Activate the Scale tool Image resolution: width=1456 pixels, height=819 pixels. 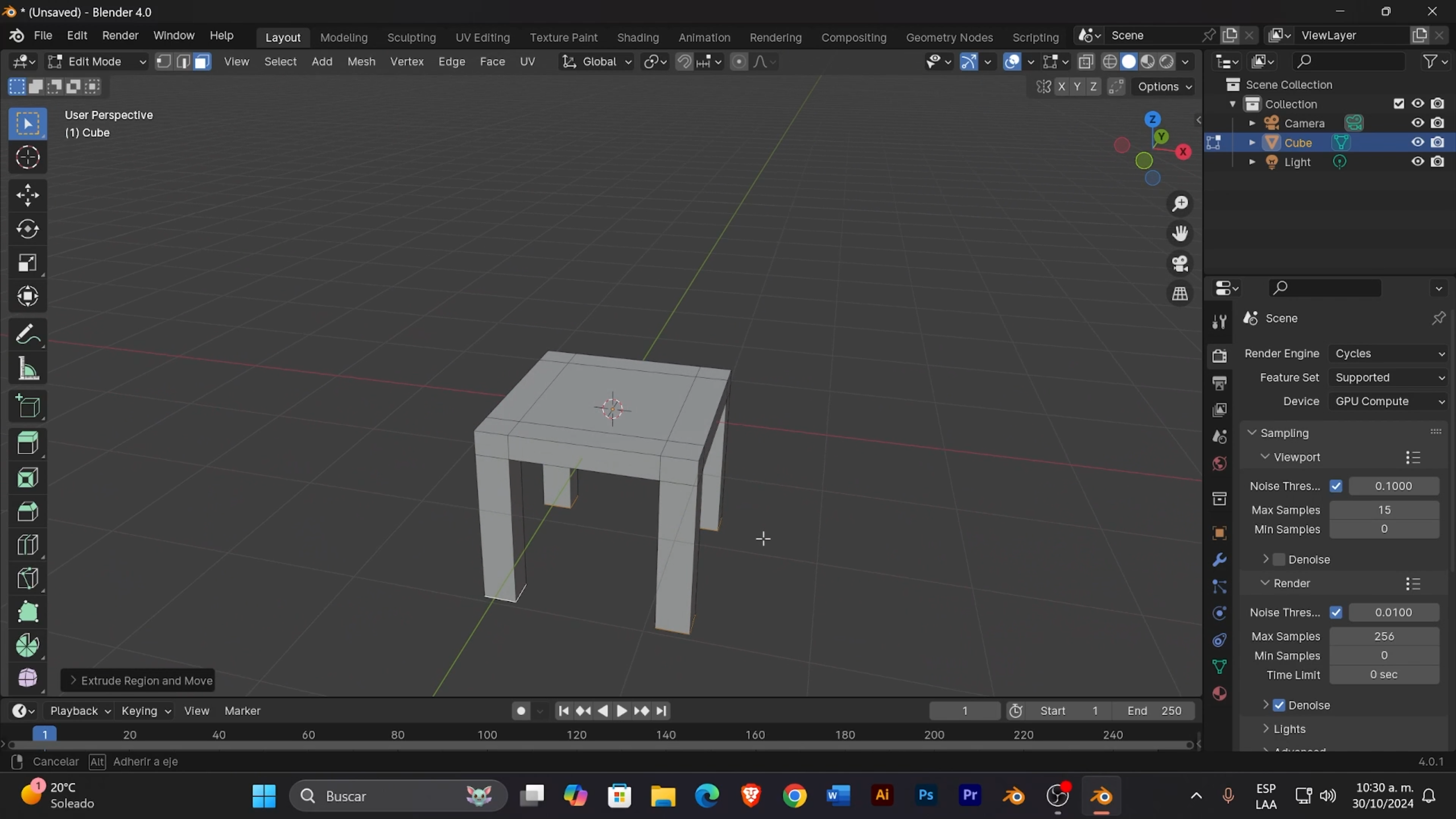[x=27, y=262]
